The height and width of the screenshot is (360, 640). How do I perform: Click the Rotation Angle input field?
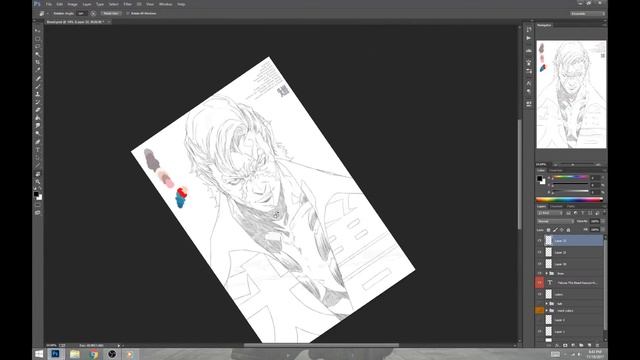(82, 13)
